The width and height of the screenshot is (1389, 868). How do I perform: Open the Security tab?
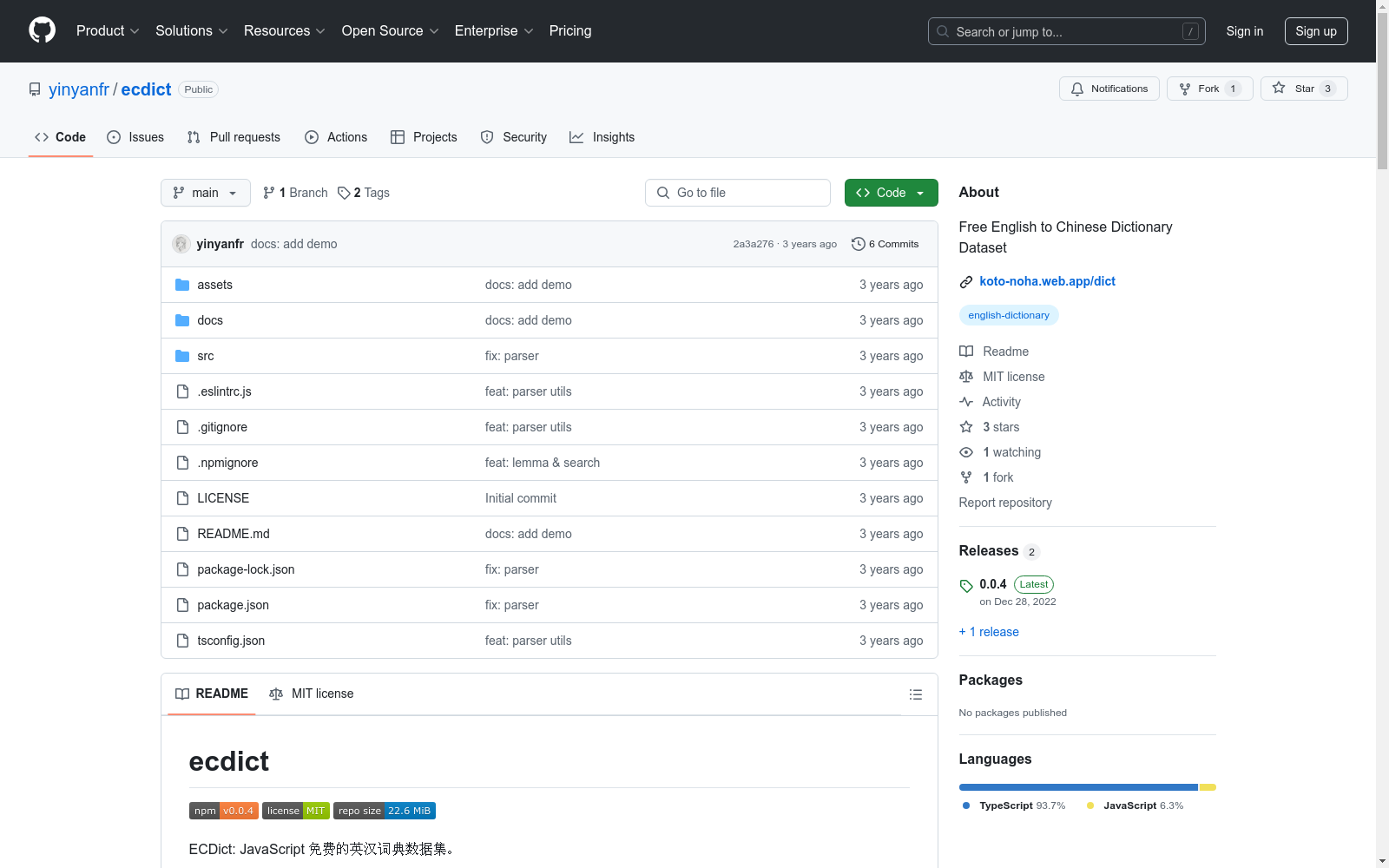[514, 137]
